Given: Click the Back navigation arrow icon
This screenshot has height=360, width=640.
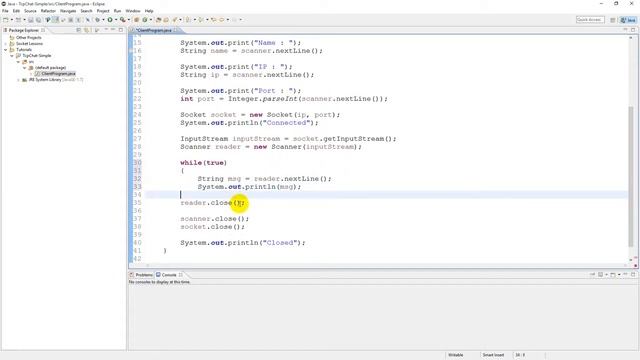Looking at the screenshot, I should click(x=222, y=20).
